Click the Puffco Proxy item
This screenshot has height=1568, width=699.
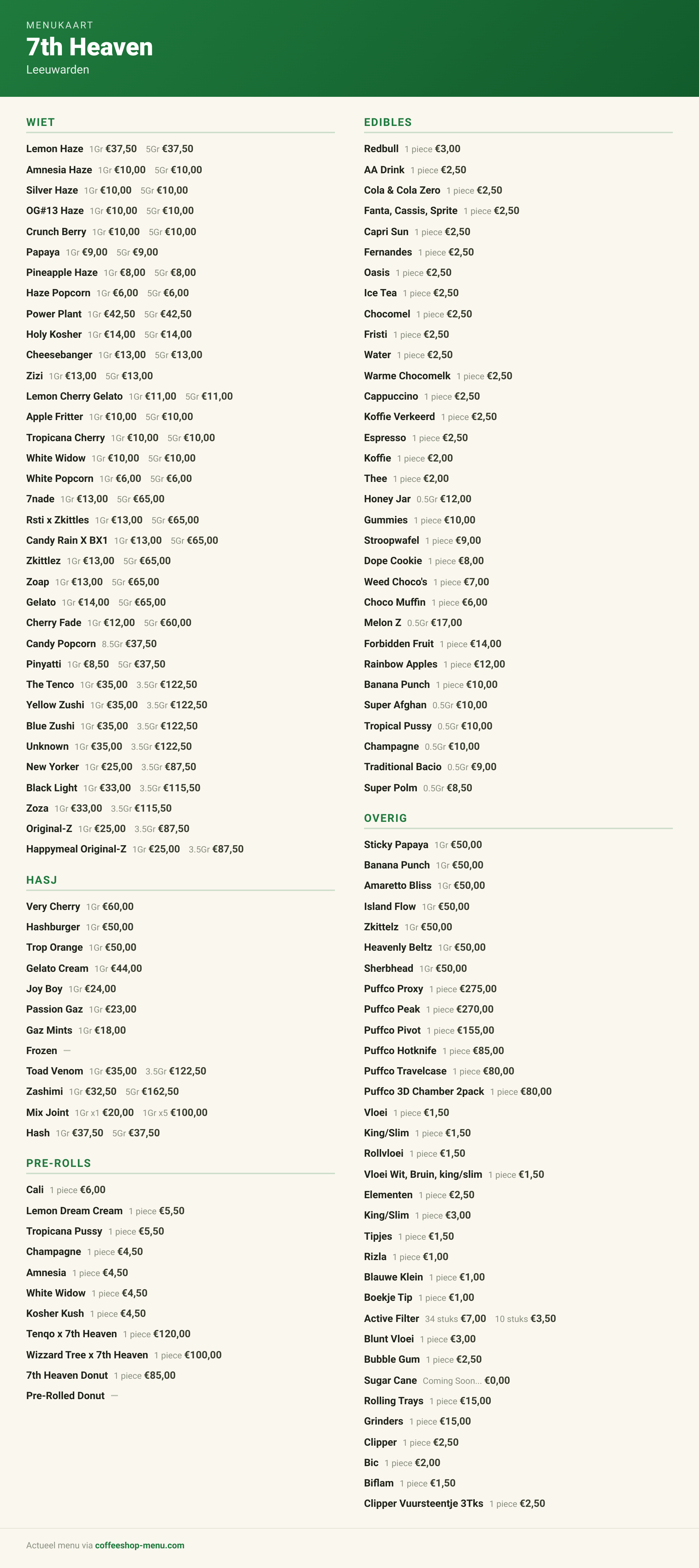(x=430, y=989)
